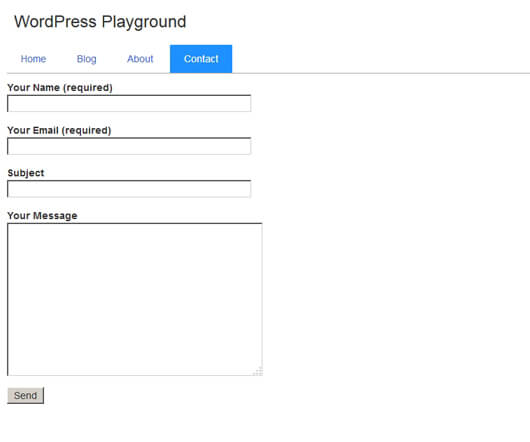Submit the form with Send button

(26, 396)
